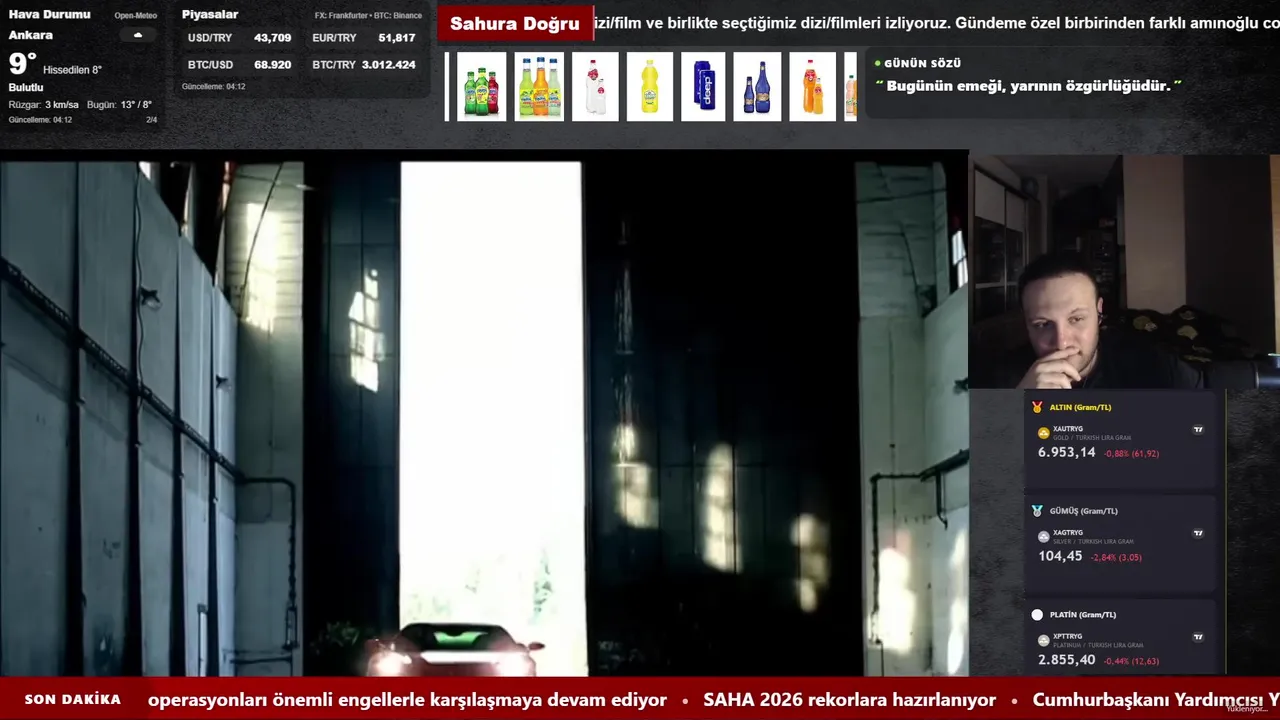Click the silver medal icon next to GÜMÜŞ
This screenshot has width=1280, height=720.
[x=1037, y=511]
